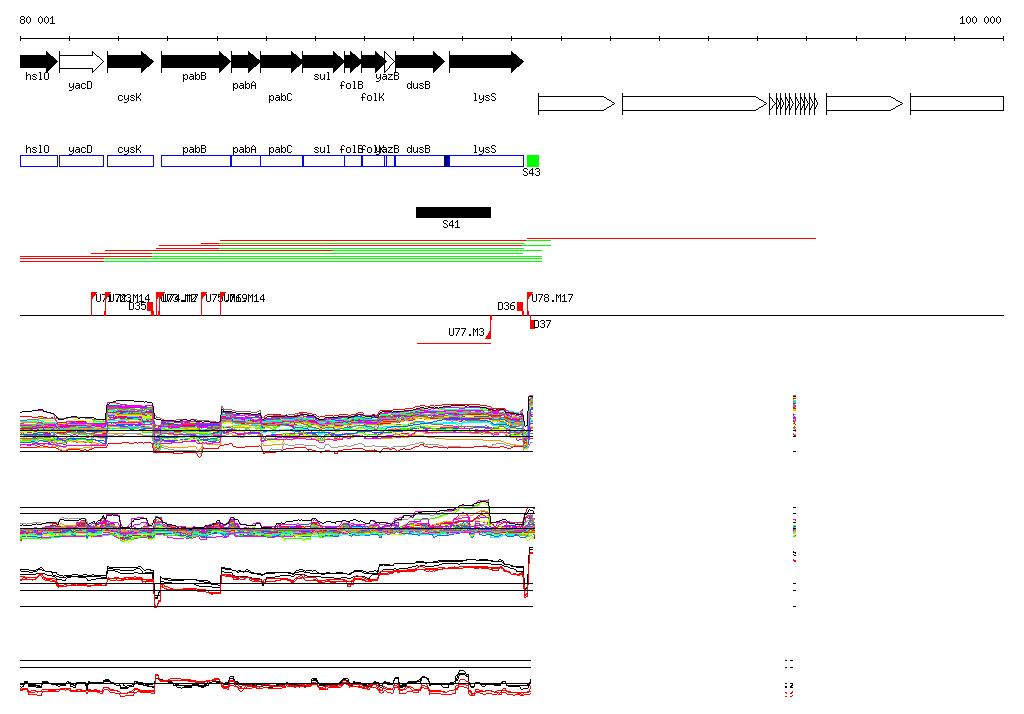The height and width of the screenshot is (714, 1024).
Task: Click the black hslO gene arrow
Action: [x=39, y=62]
